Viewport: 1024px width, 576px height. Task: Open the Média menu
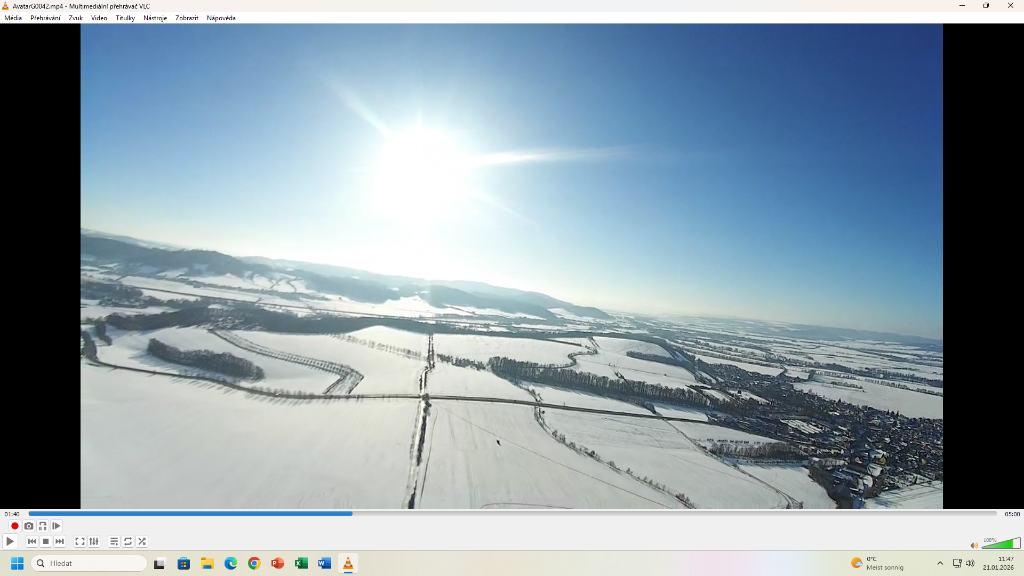pos(13,18)
